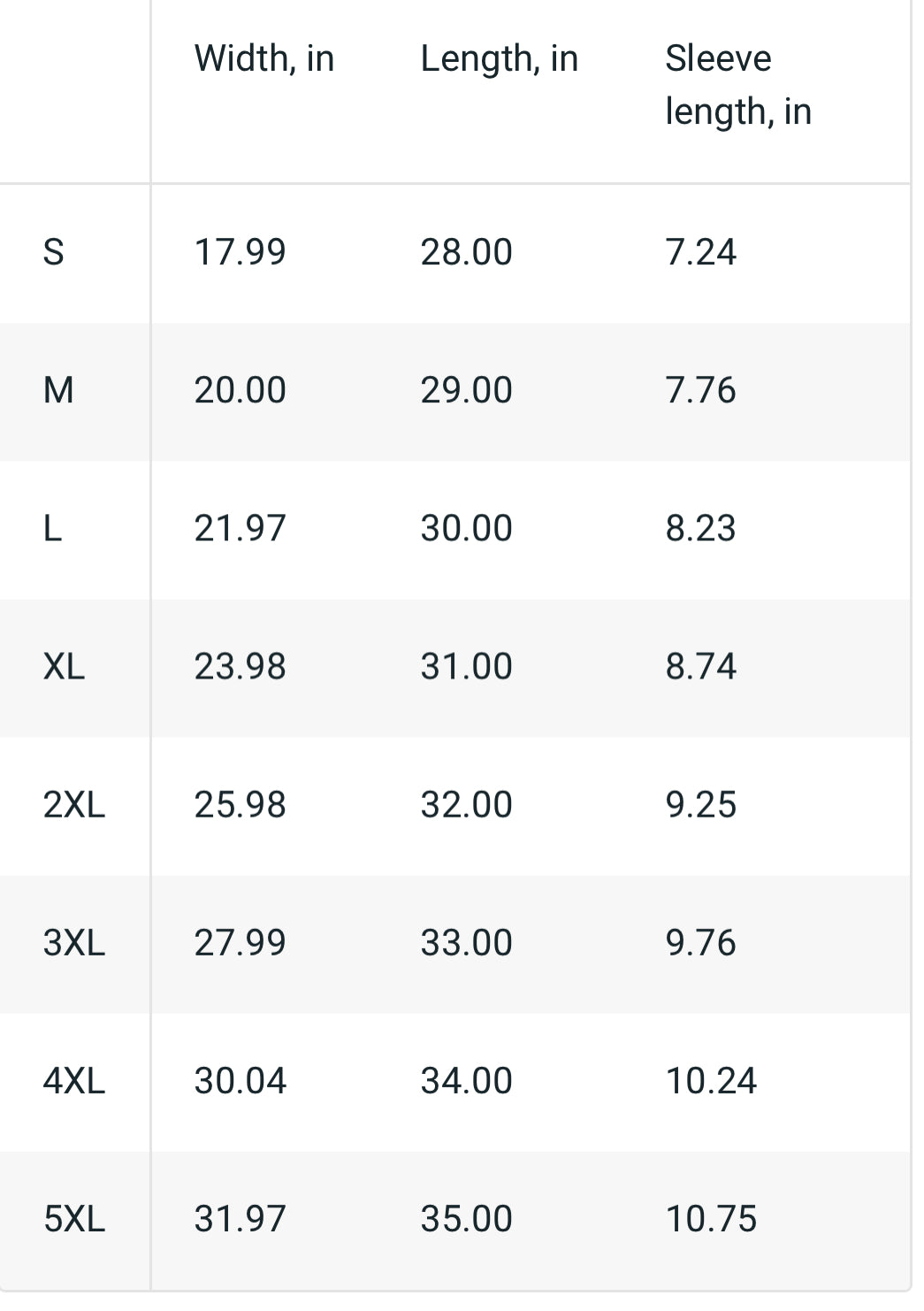Click the 8.23 sleeve length value
Screen dimensions: 924x1311
700,528
